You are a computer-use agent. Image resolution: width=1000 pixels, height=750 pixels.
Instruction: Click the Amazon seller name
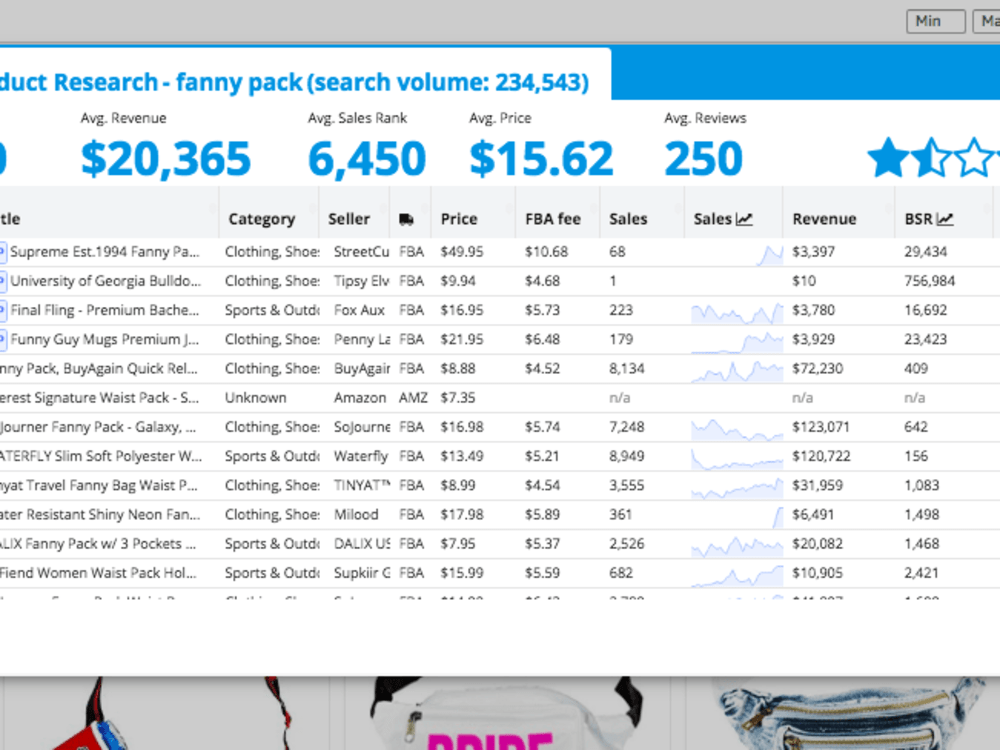(360, 398)
